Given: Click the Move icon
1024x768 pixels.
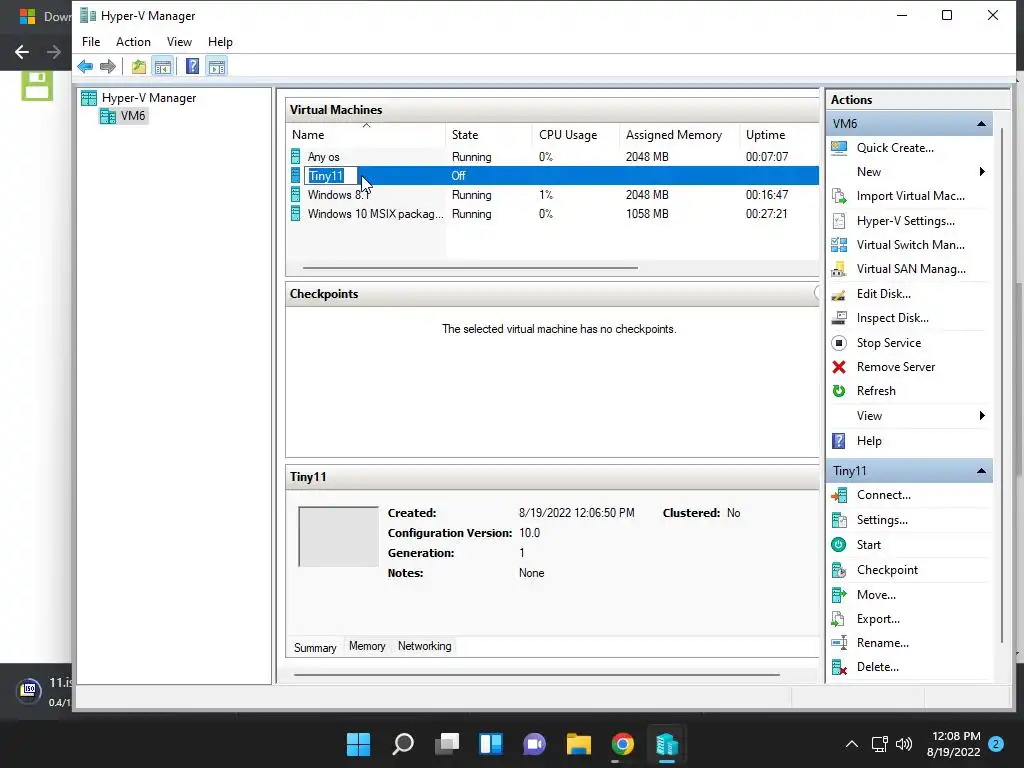Looking at the screenshot, I should tap(839, 595).
